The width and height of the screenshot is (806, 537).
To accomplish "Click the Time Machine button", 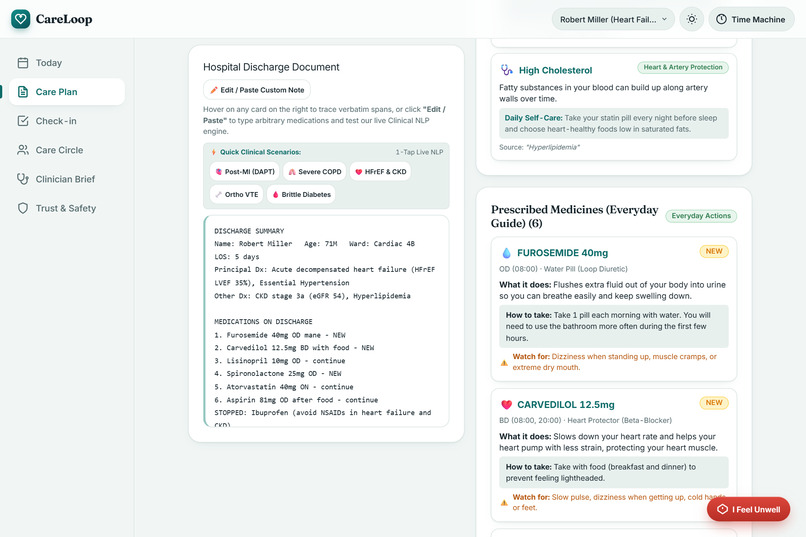I will 751,20.
